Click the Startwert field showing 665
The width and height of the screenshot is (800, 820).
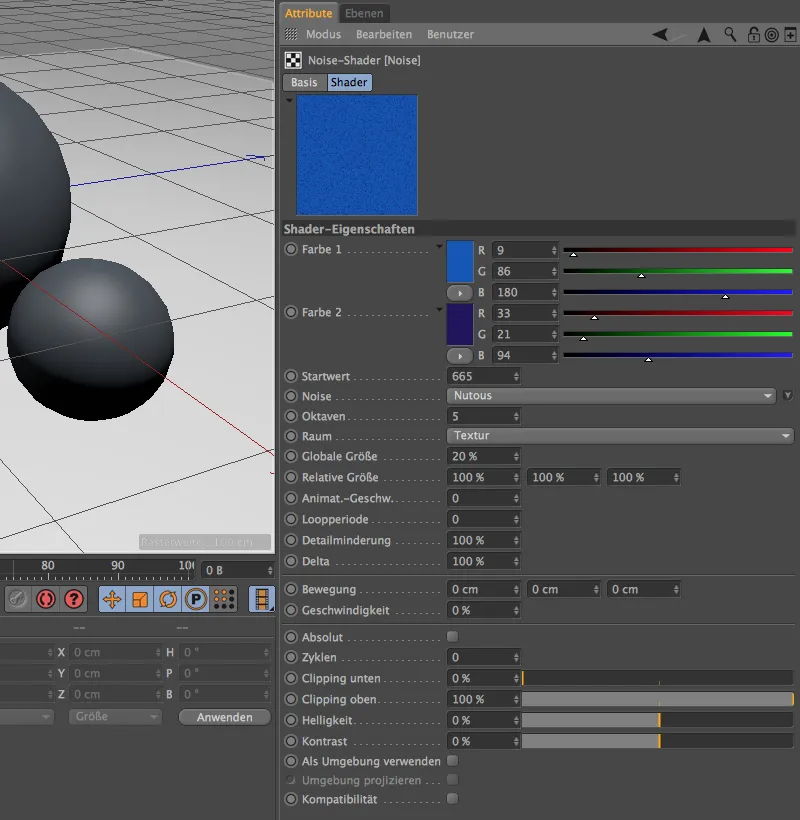point(483,376)
